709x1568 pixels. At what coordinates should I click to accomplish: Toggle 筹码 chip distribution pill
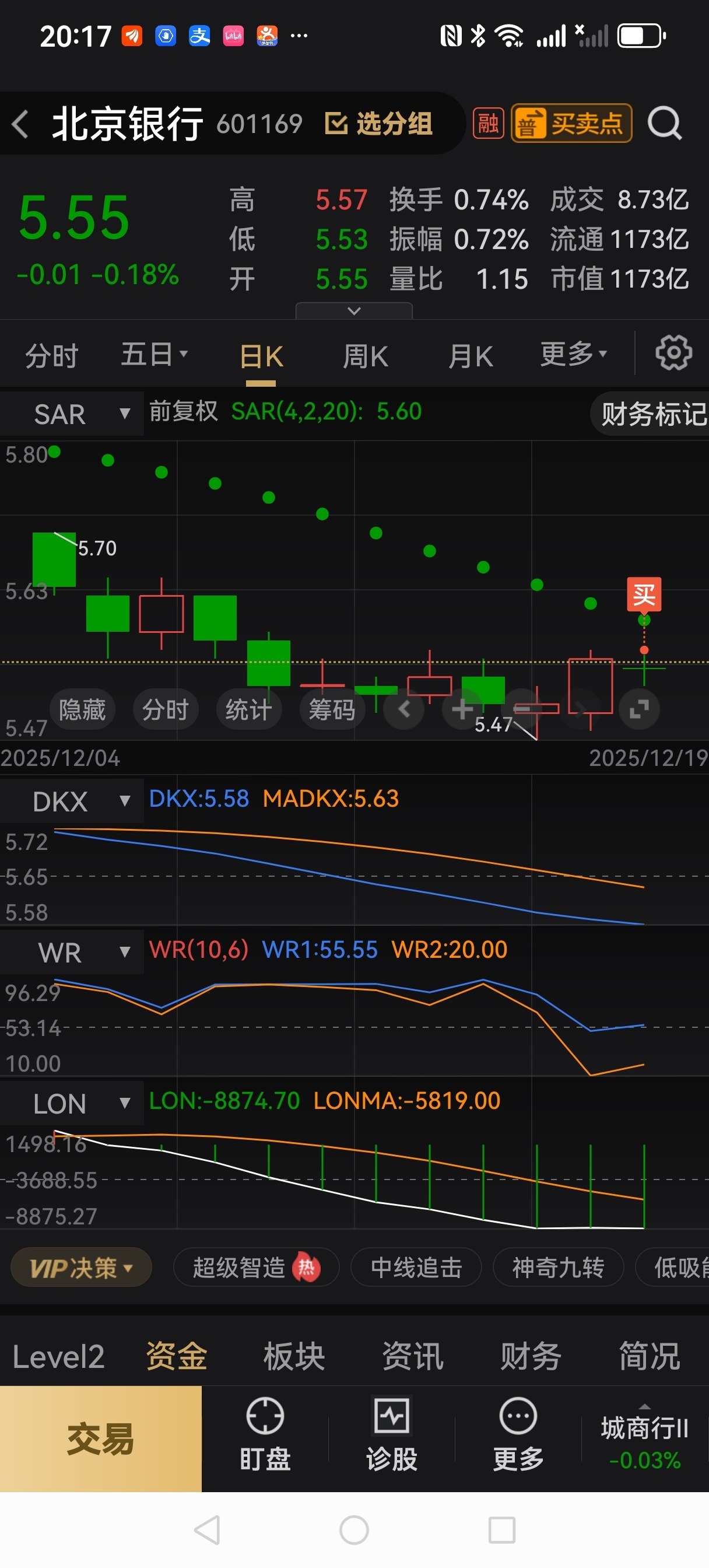(332, 710)
